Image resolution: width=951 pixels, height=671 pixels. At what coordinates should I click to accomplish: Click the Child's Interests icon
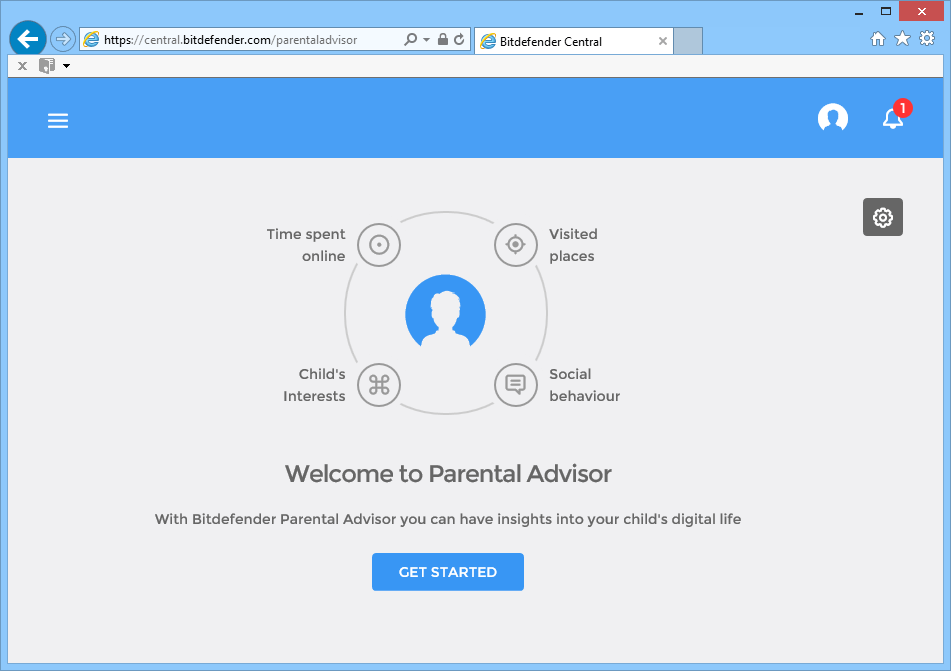tap(378, 385)
